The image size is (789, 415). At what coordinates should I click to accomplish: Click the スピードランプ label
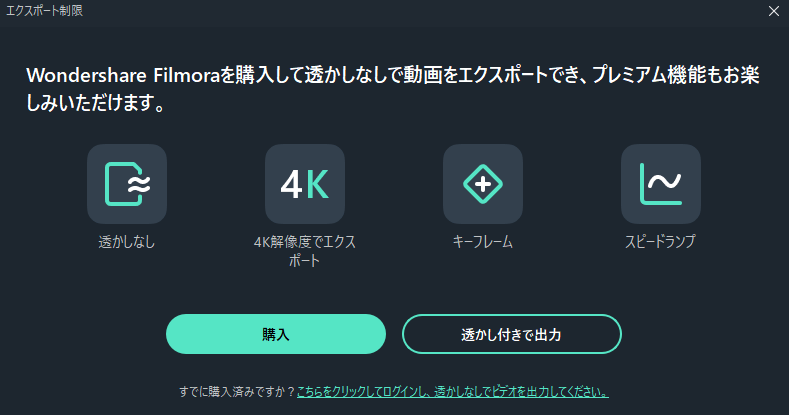coord(661,242)
